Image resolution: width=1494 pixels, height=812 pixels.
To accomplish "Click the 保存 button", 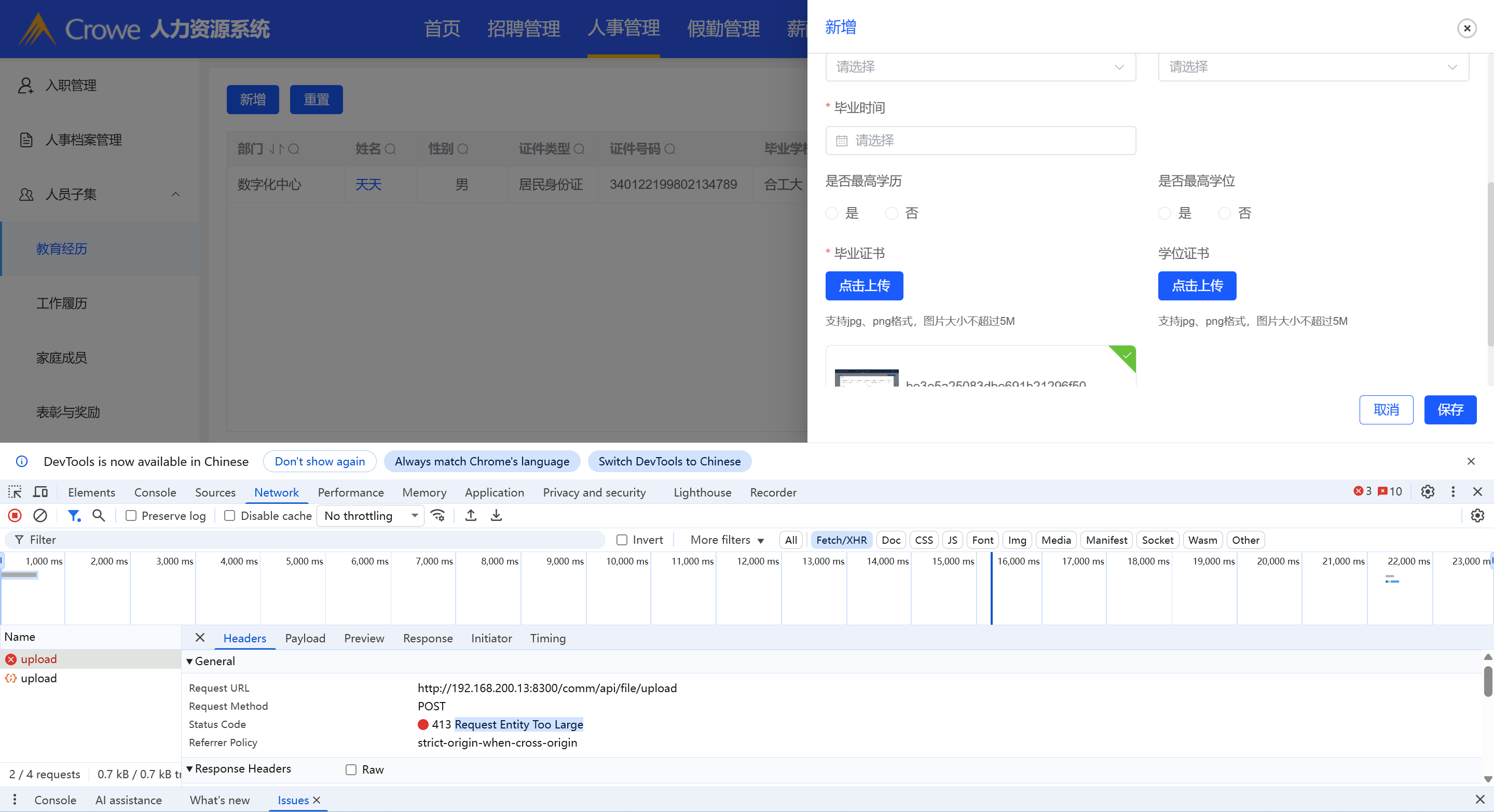I will pyautogui.click(x=1449, y=409).
